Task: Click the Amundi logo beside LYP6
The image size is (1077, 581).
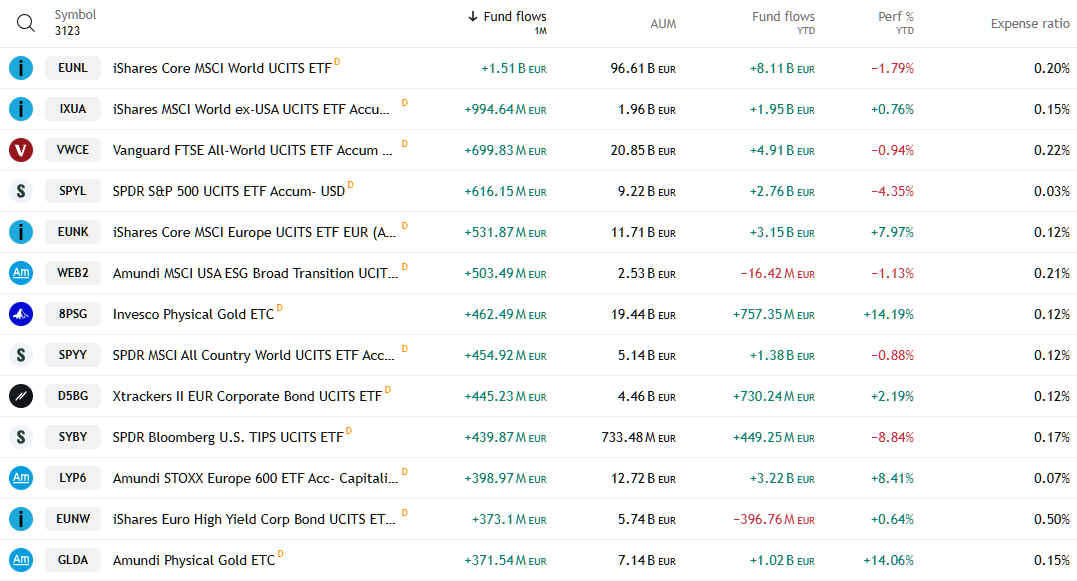Action: click(x=20, y=478)
